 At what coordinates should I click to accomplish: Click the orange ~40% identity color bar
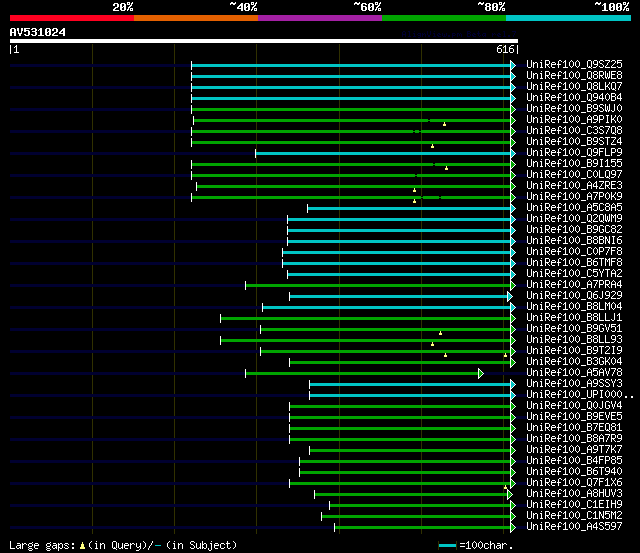pyautogui.click(x=196, y=18)
